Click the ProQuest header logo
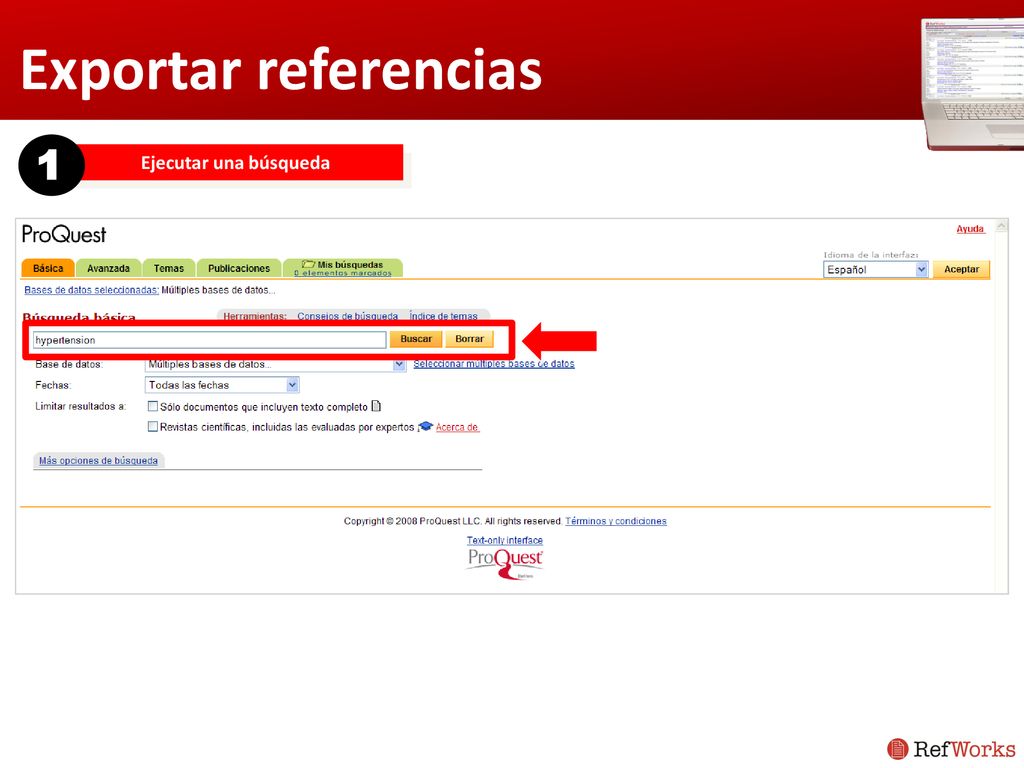 pyautogui.click(x=64, y=234)
